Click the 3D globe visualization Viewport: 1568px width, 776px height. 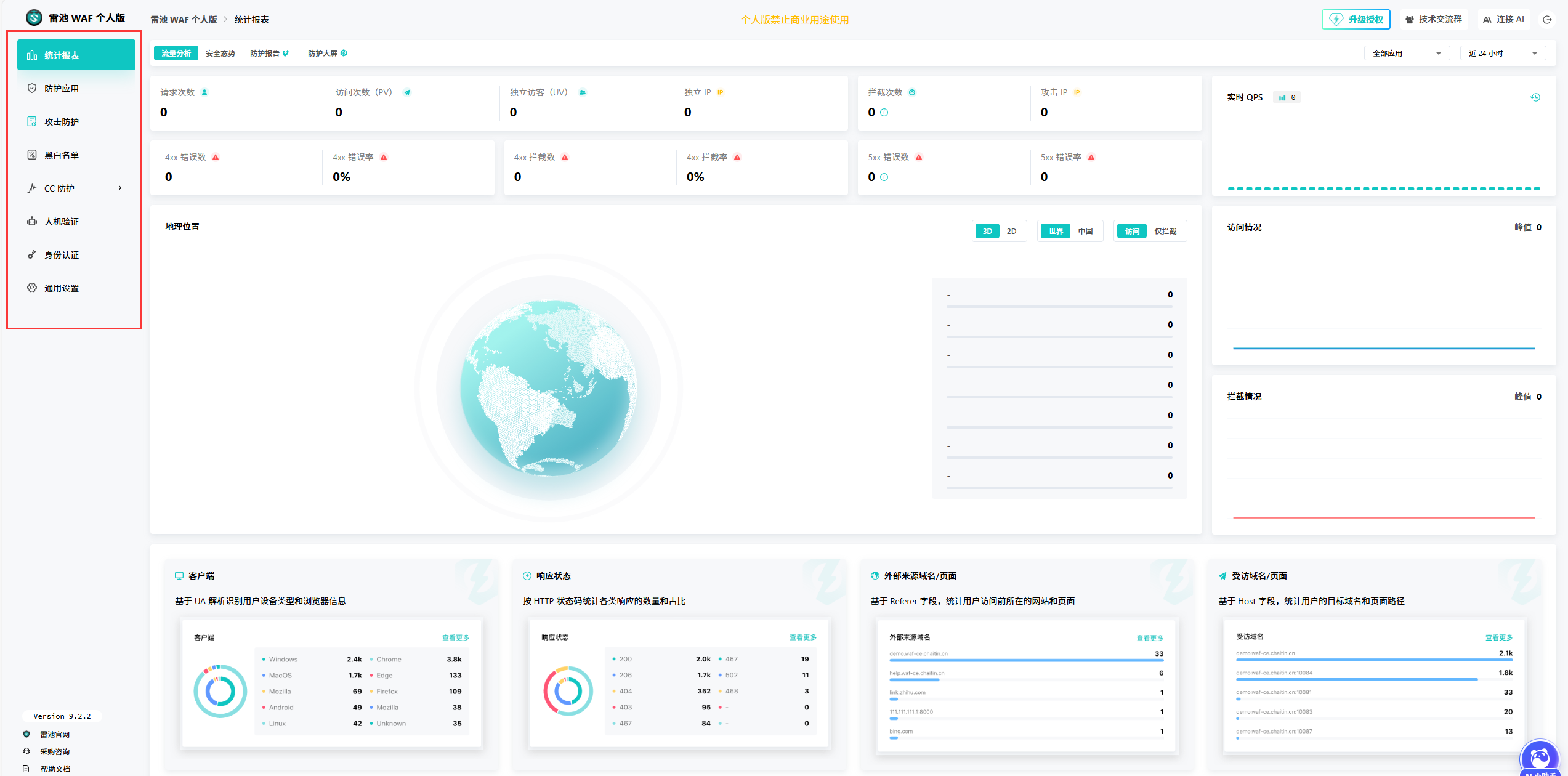(549, 388)
